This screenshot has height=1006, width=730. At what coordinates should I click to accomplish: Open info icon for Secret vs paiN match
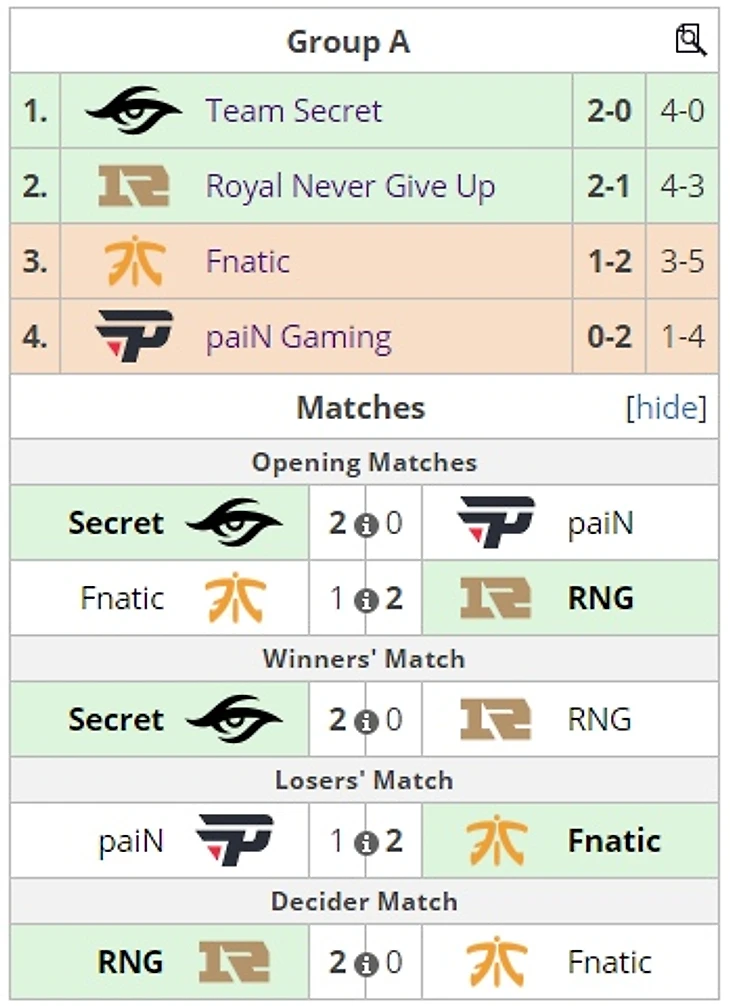point(366,524)
